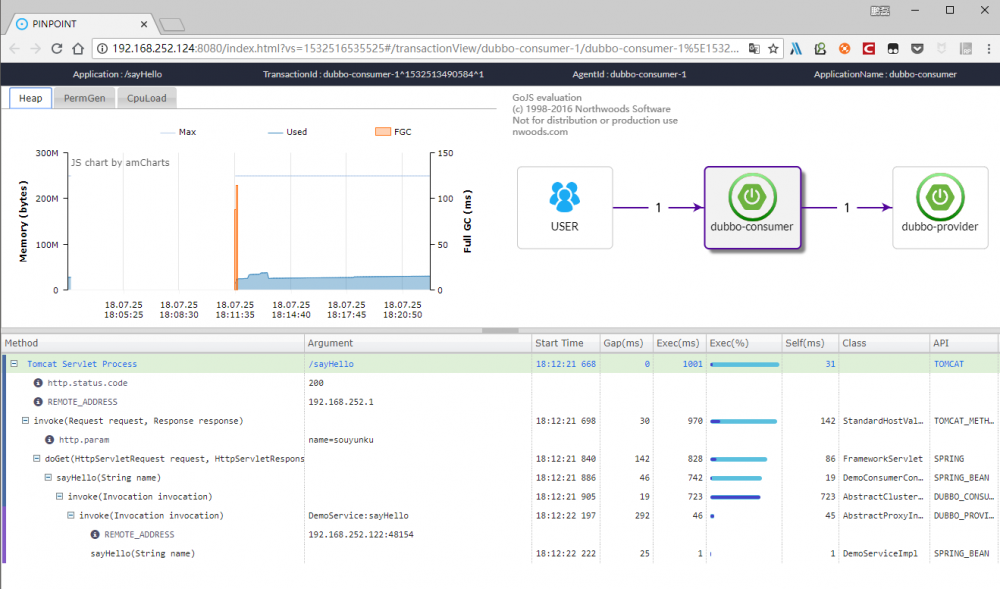Click the Exec(ms) column header
This screenshot has width=1000, height=589.
coord(679,343)
